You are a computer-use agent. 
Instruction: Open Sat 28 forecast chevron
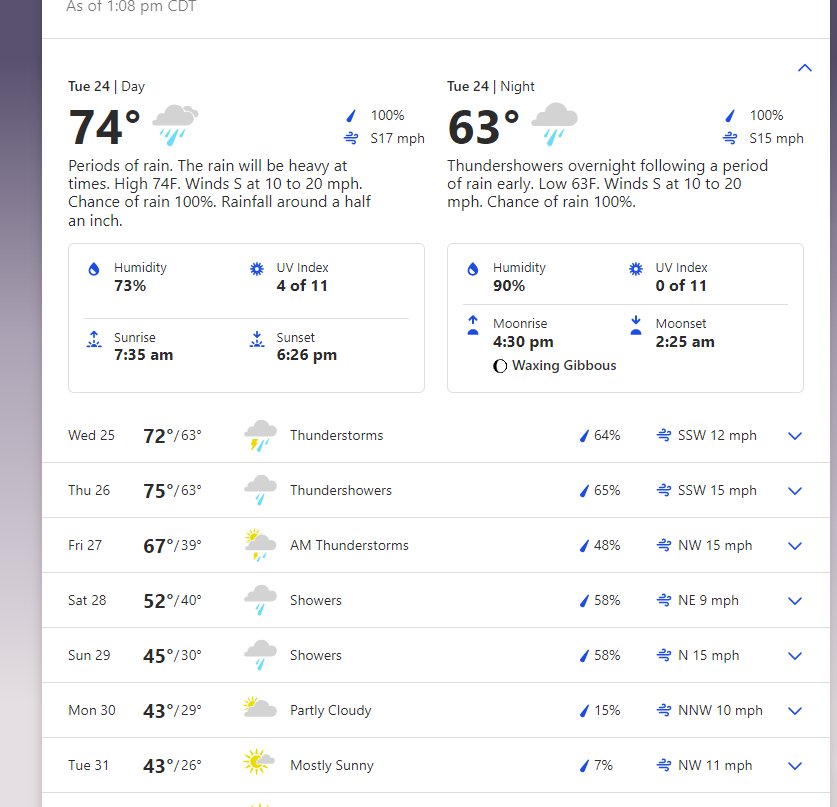click(x=795, y=601)
